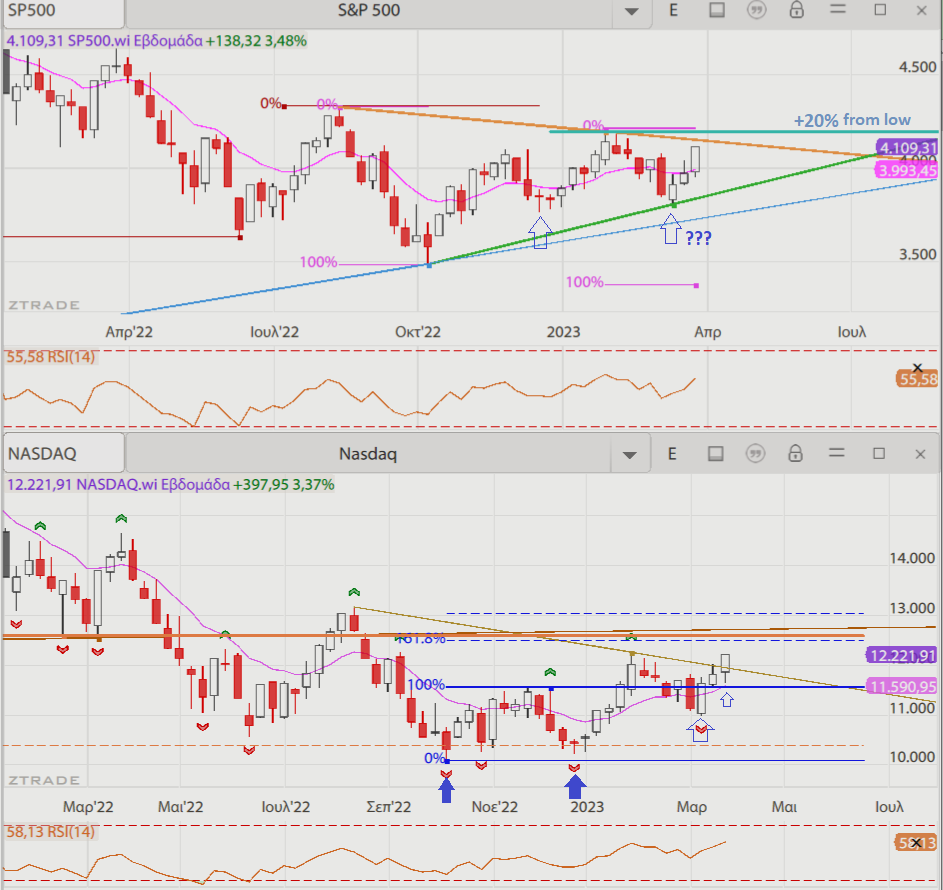This screenshot has width=943, height=890.
Task: Click the Μαρ date label on NASDAQ axis
Action: point(692,807)
